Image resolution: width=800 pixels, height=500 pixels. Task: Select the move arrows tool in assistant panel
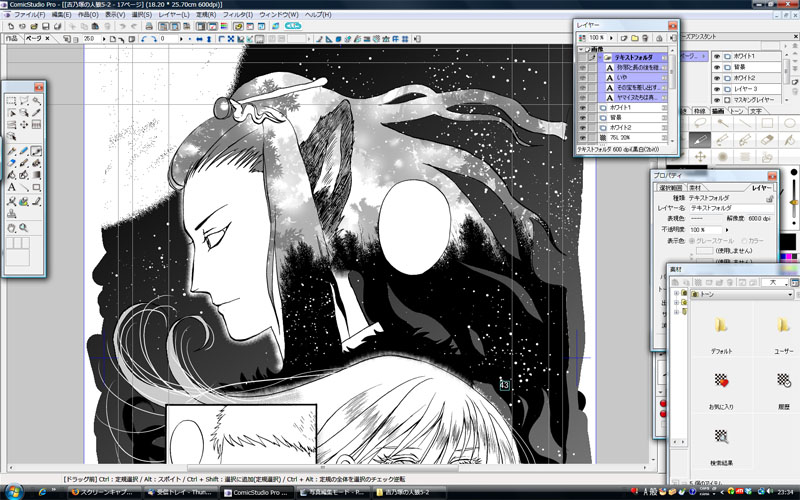(701, 157)
